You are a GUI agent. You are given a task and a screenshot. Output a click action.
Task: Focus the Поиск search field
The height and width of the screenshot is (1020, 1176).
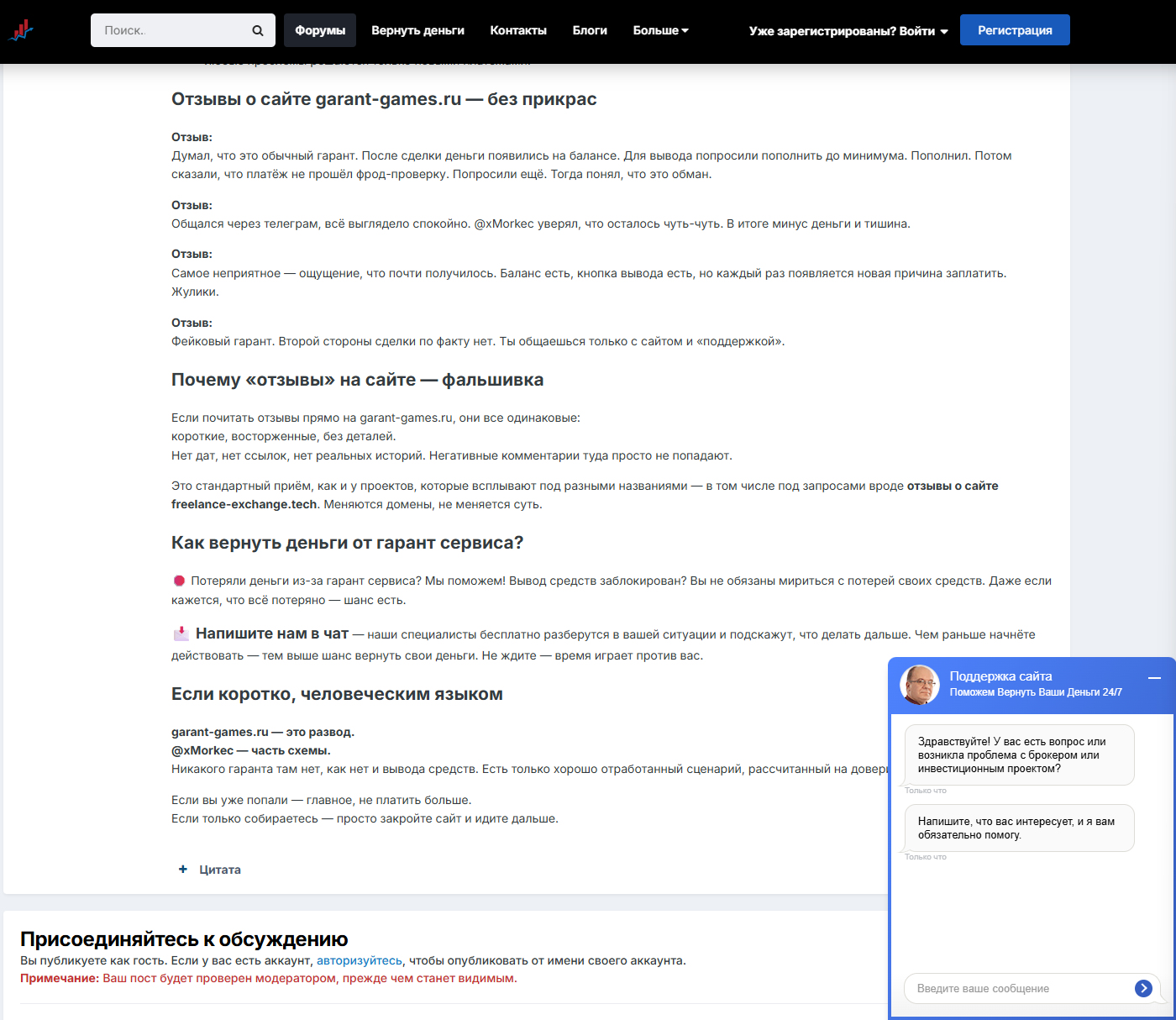point(172,30)
